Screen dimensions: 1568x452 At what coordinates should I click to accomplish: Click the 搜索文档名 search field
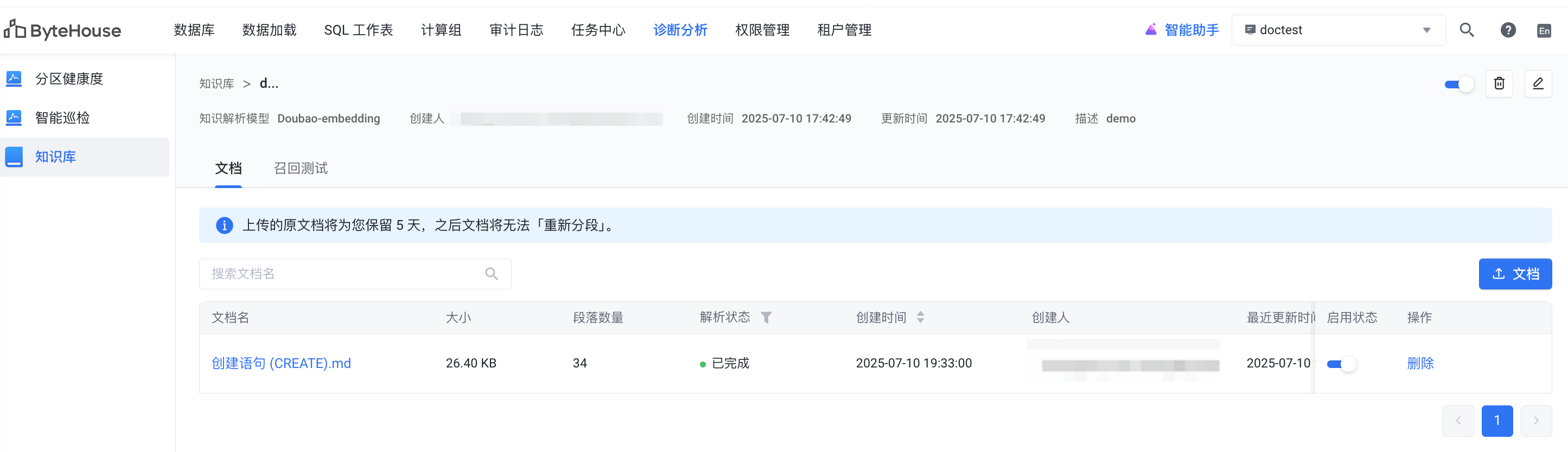[344, 274]
